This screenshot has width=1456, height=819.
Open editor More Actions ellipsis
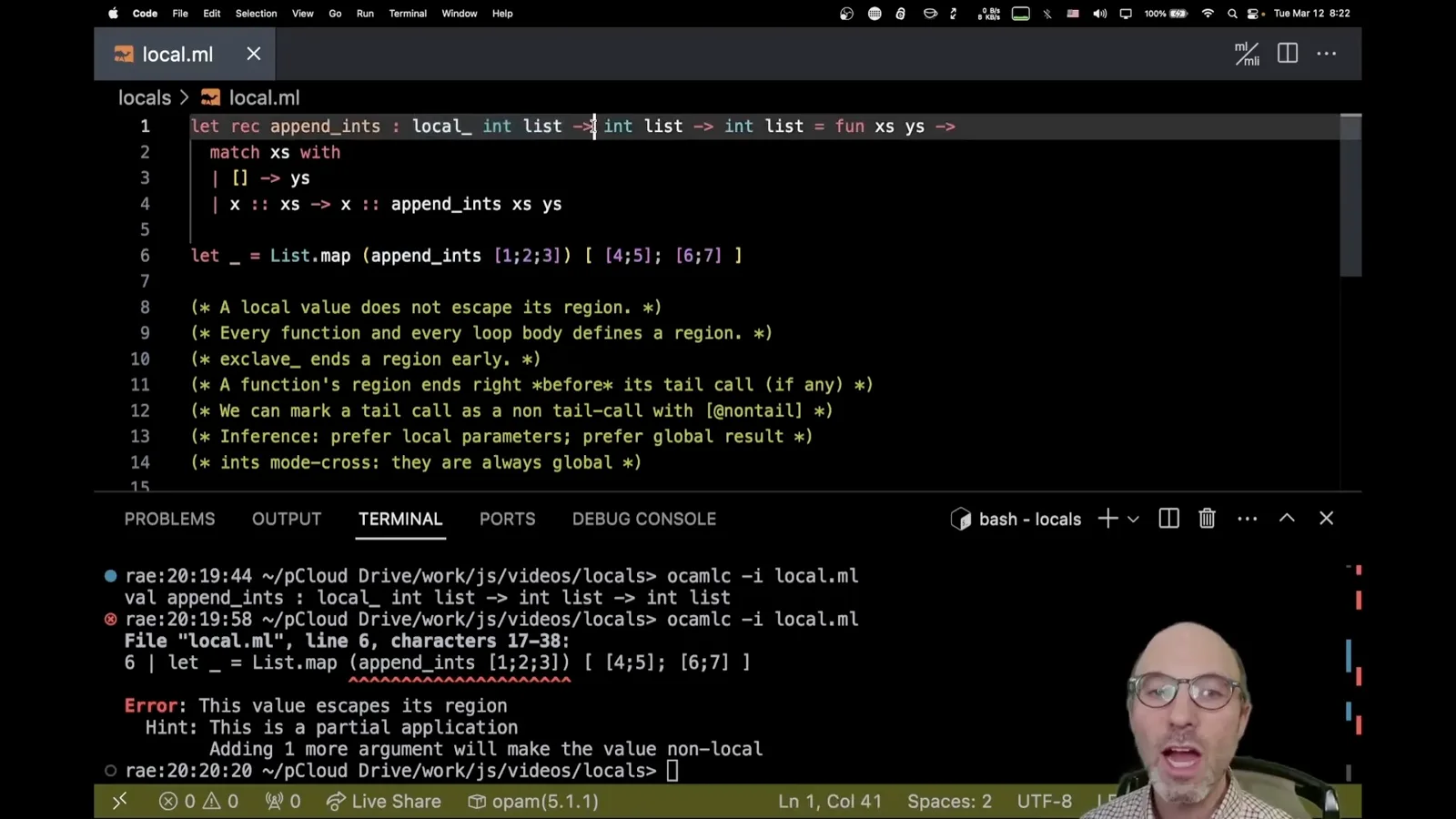(x=1327, y=54)
